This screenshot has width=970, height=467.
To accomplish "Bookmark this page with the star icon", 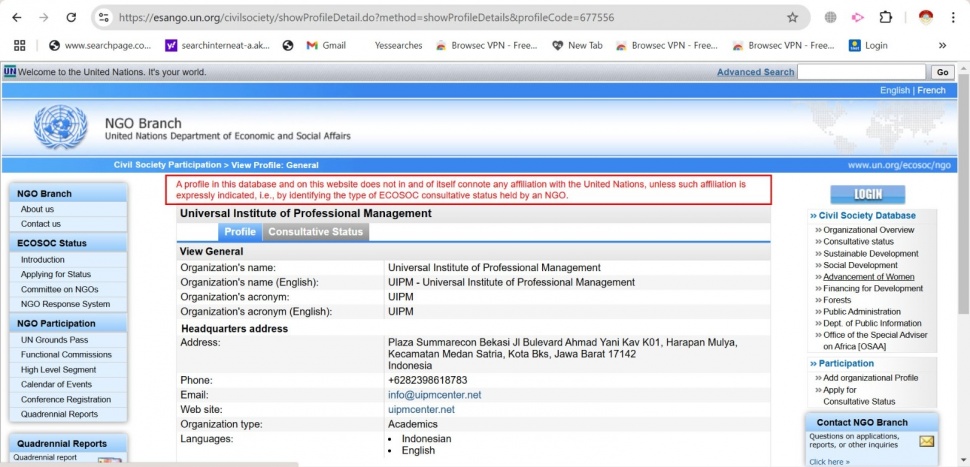I will pos(792,17).
